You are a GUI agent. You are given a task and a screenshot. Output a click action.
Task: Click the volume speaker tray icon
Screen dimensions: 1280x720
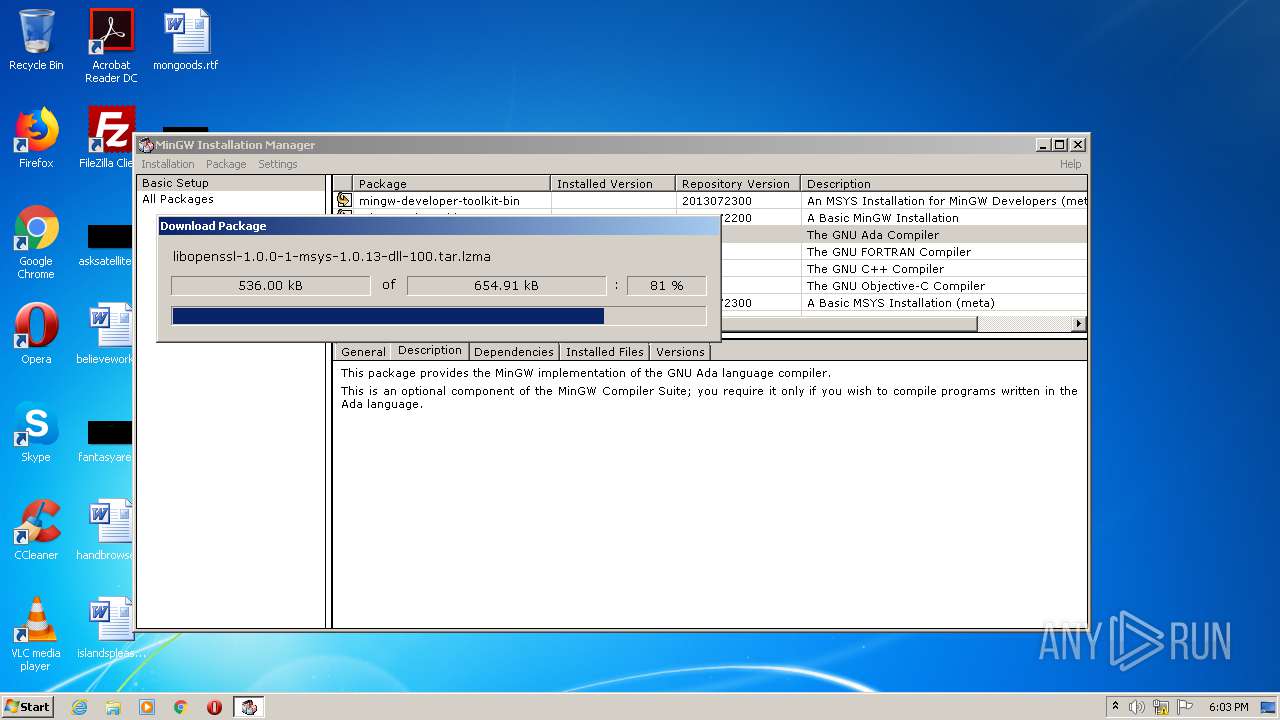click(x=1137, y=707)
